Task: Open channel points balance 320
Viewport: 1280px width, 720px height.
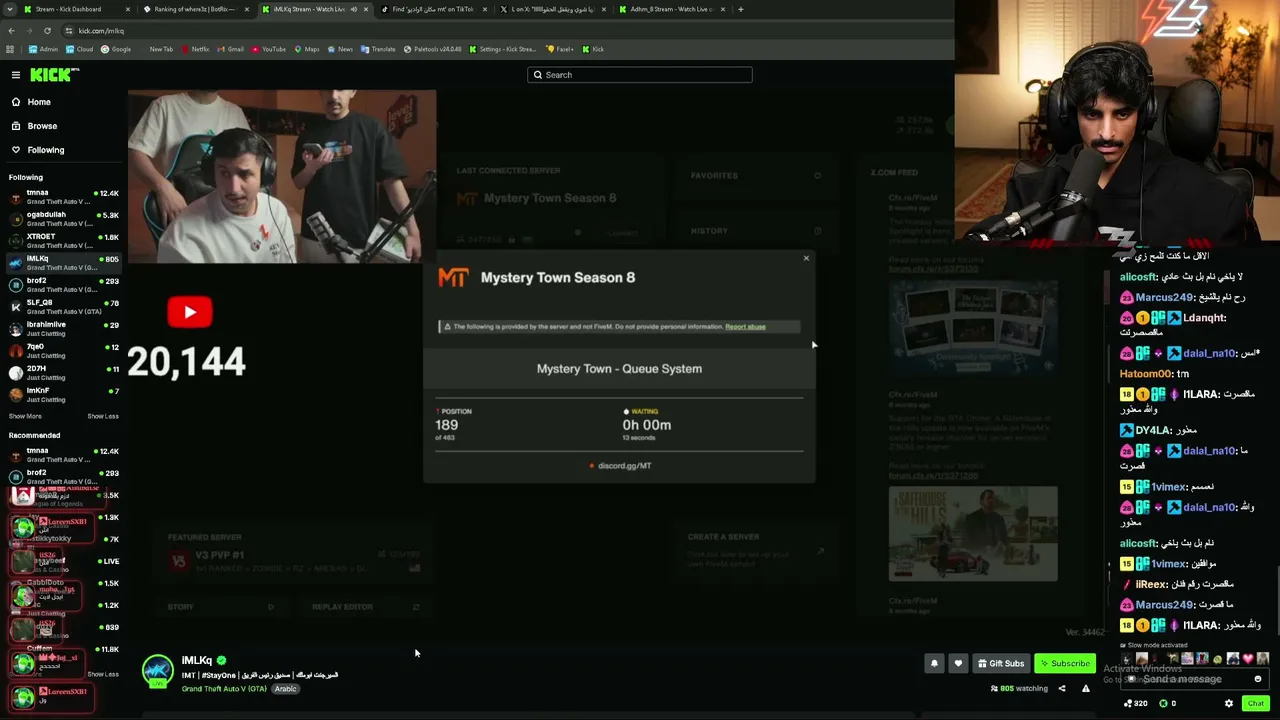Action: [1135, 703]
